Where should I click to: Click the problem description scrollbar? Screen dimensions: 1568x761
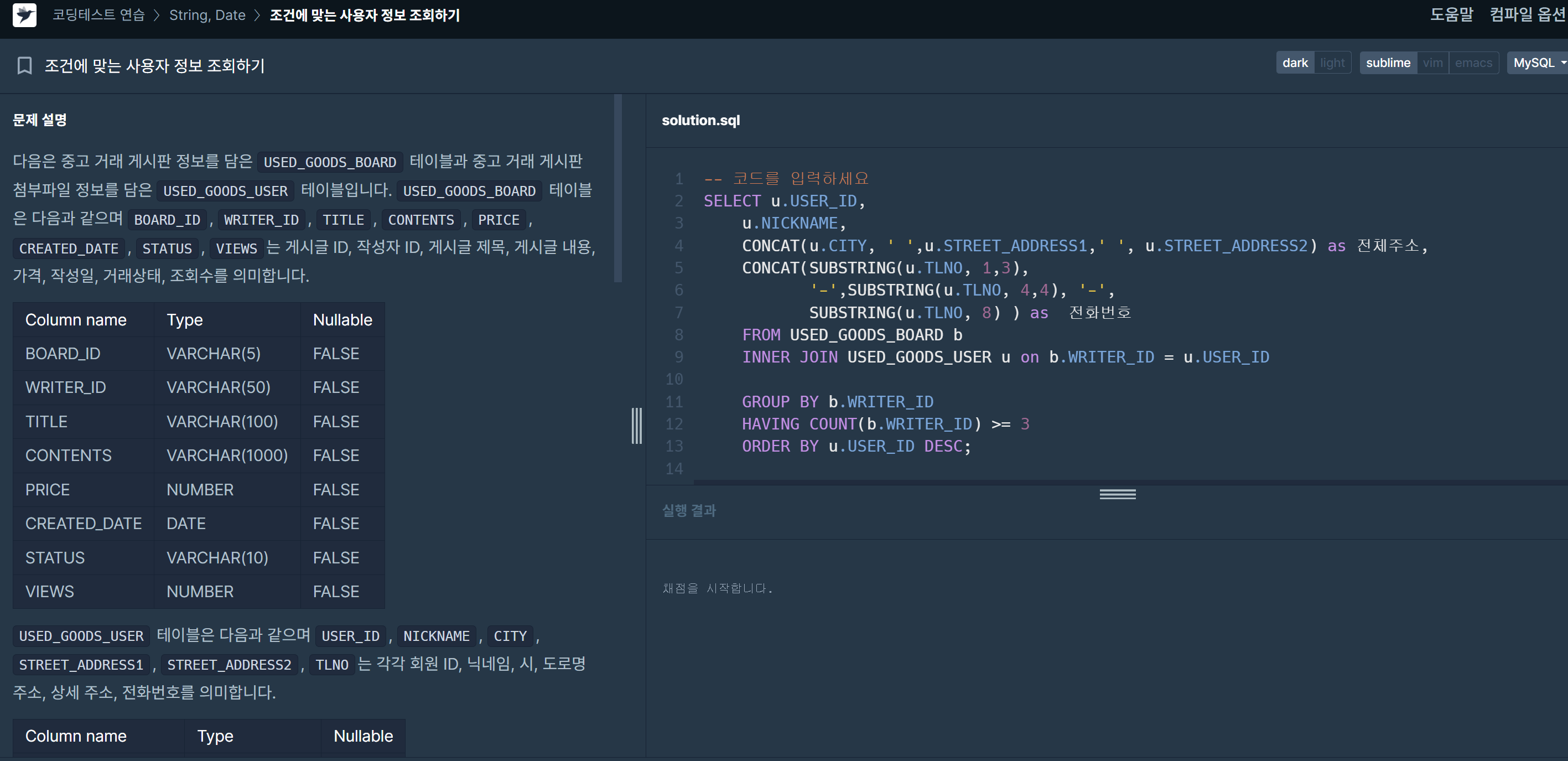618,189
